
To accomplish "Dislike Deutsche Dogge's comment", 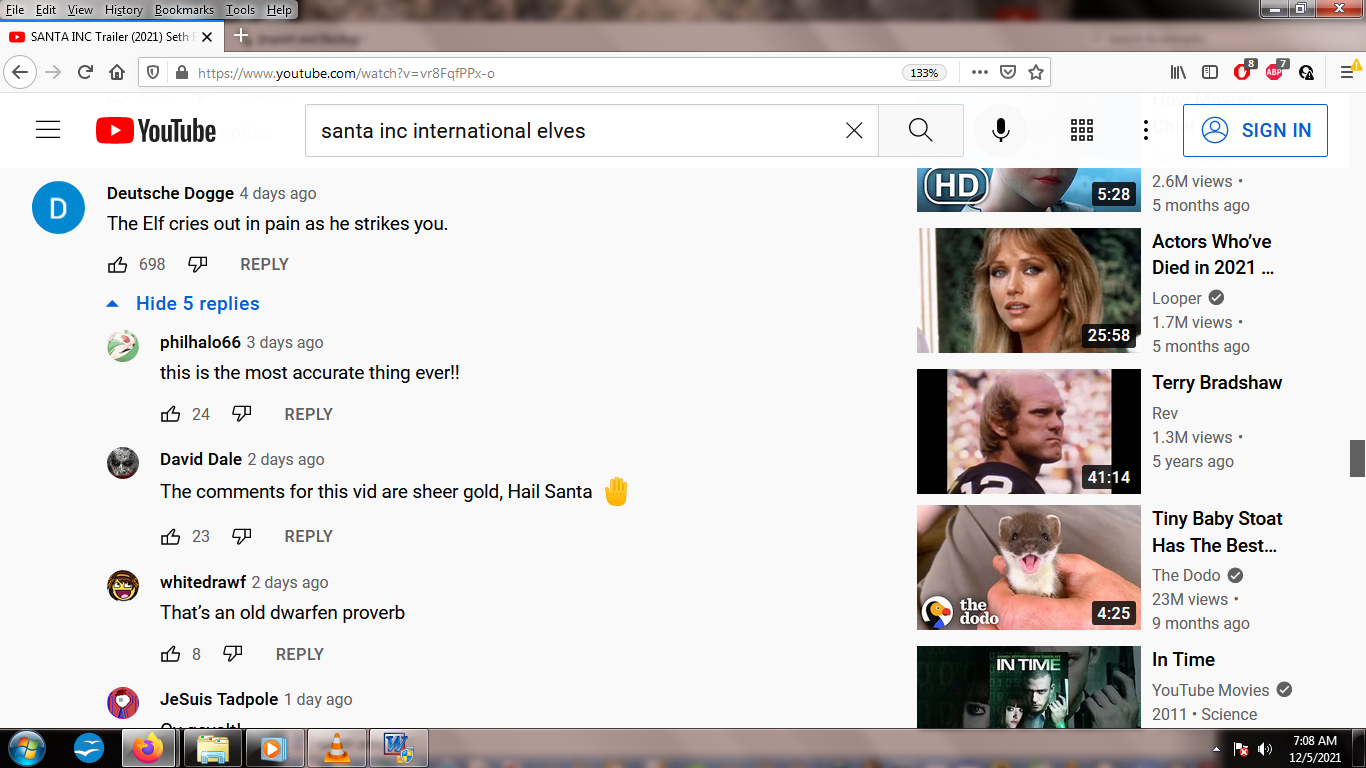I will tap(198, 264).
